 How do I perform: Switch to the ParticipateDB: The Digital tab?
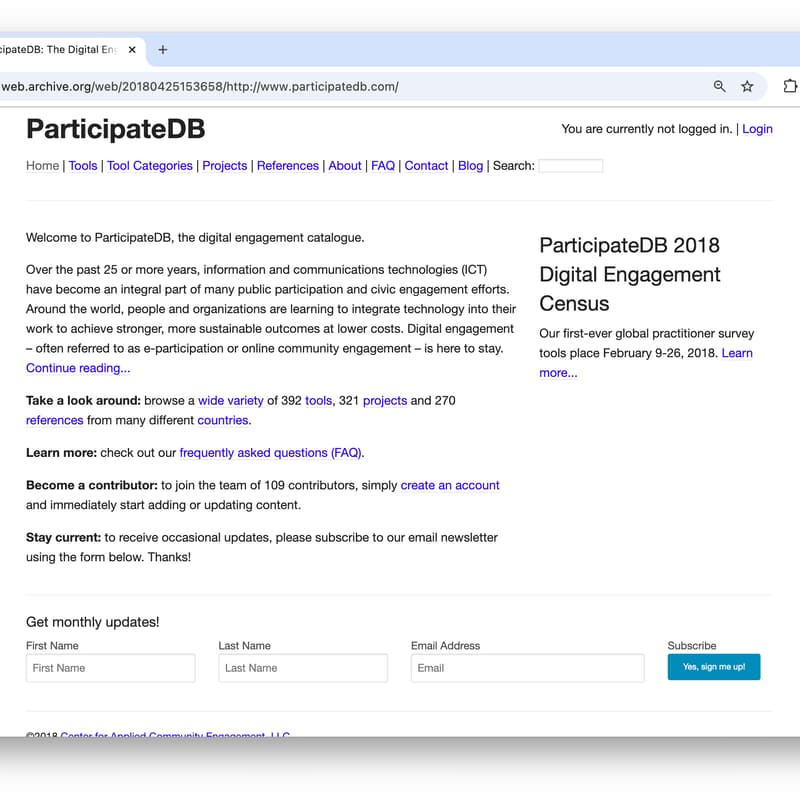tap(60, 48)
